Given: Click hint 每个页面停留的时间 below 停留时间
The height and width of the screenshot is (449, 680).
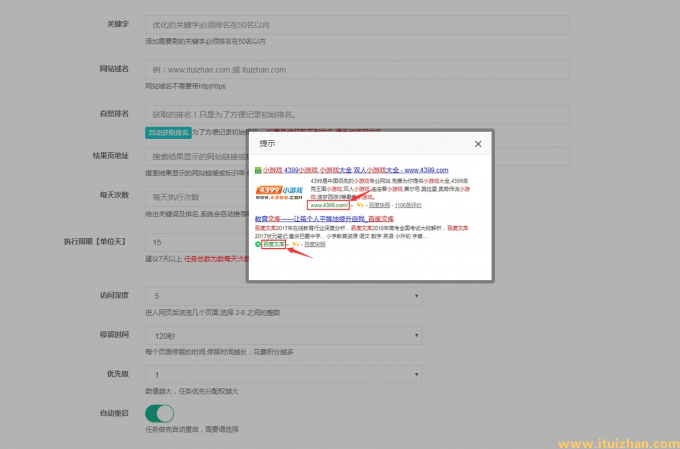Looking at the screenshot, I should (x=219, y=352).
